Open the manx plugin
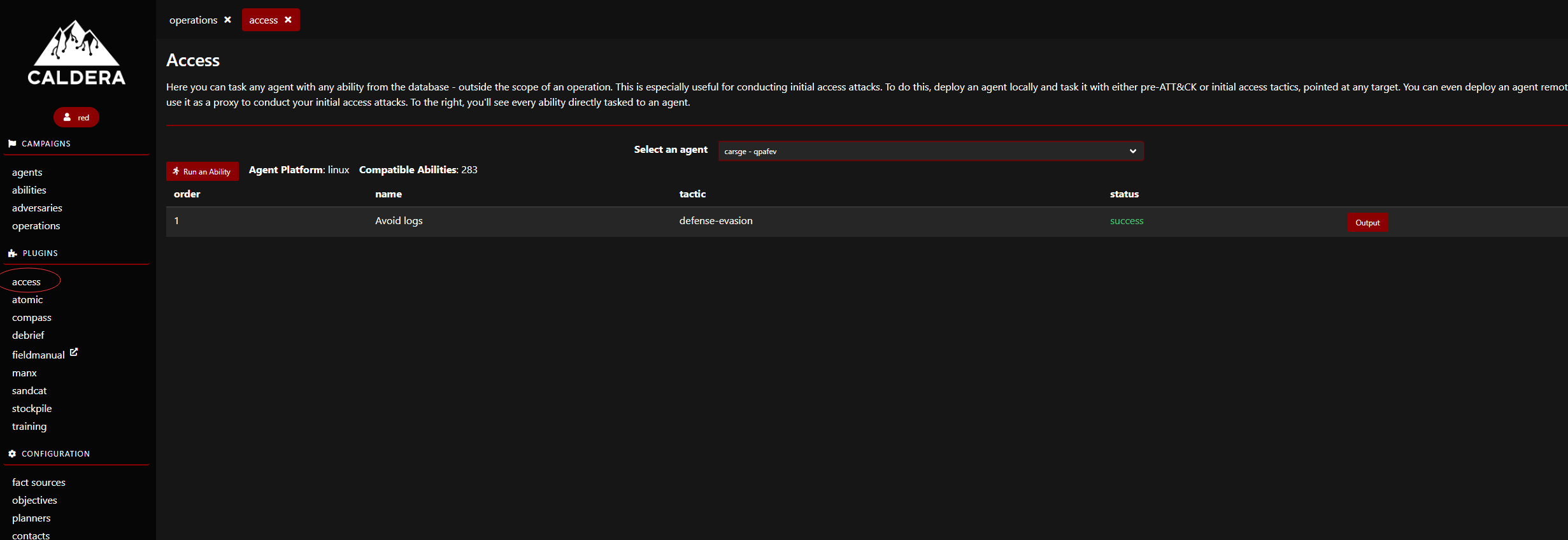 pyautogui.click(x=24, y=373)
